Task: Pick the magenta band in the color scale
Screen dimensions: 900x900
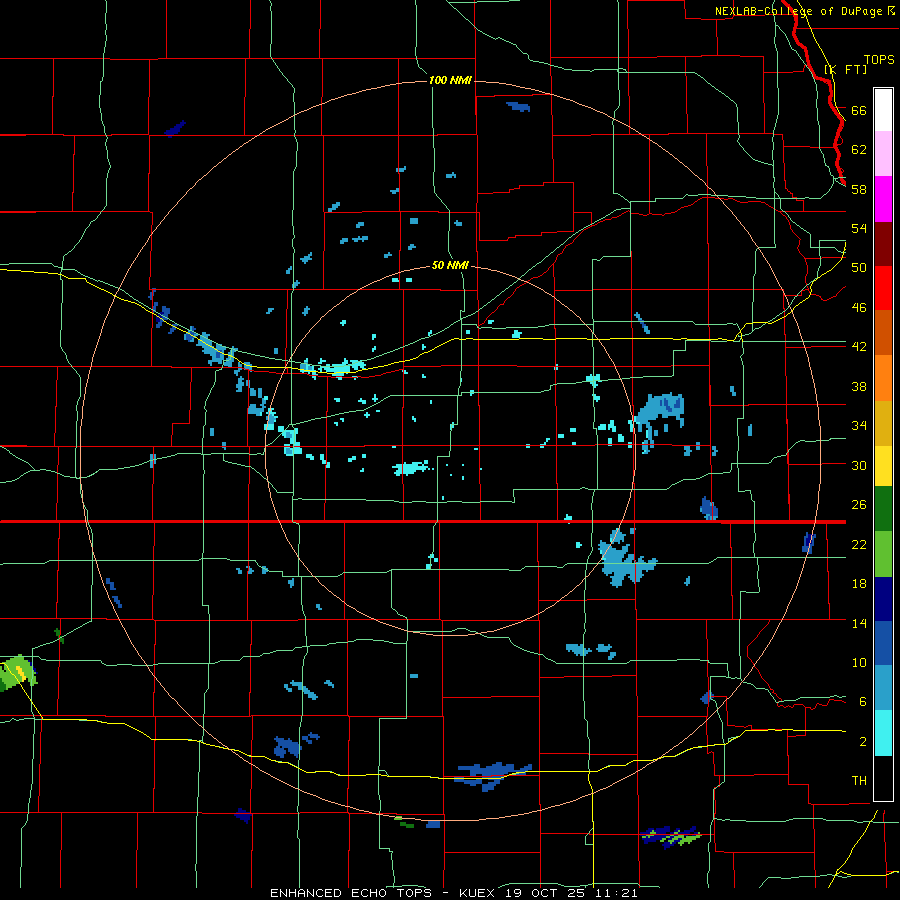Action: 883,199
